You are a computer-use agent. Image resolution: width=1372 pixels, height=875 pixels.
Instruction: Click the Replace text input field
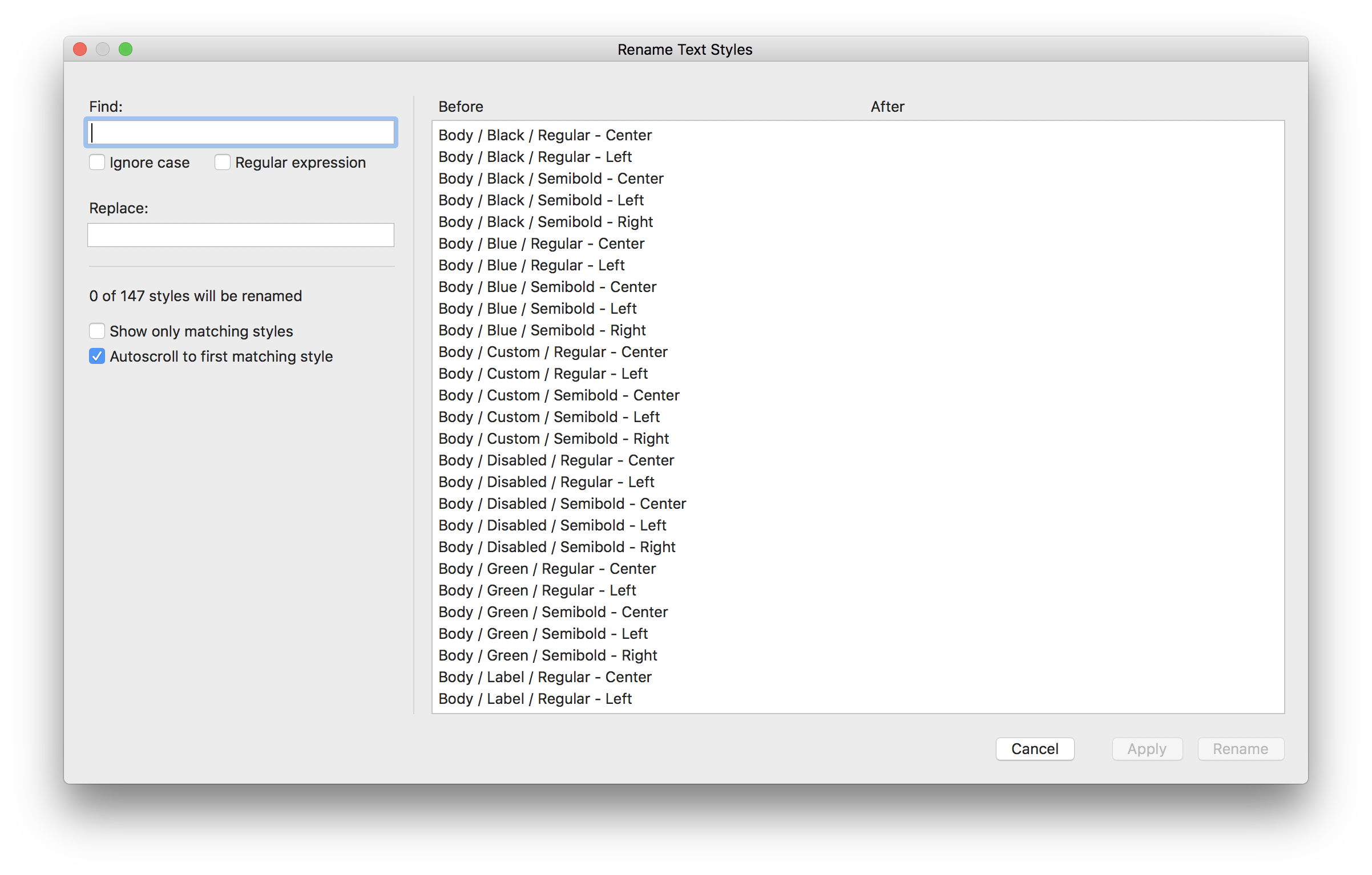[240, 235]
